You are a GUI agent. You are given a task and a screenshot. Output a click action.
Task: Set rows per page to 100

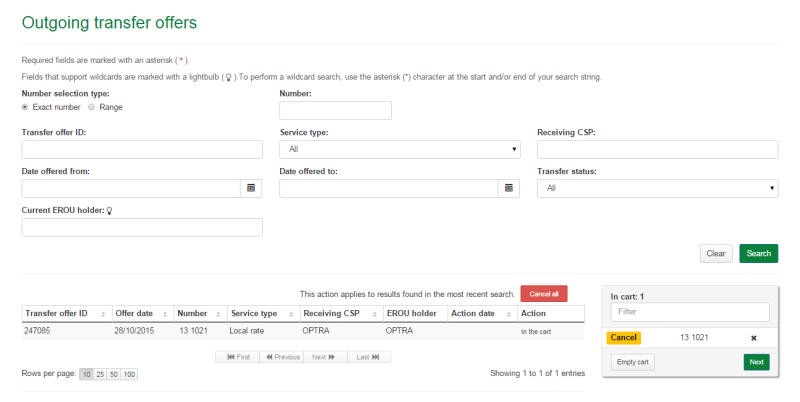129,374
